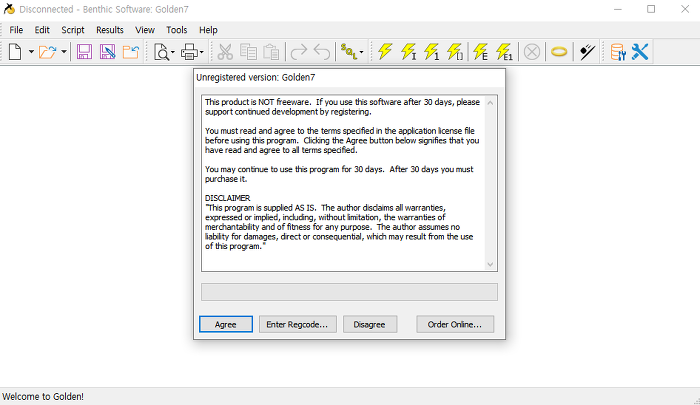Viewport: 700px width, 405px height.
Task: Open the Tools menu
Action: click(x=177, y=30)
